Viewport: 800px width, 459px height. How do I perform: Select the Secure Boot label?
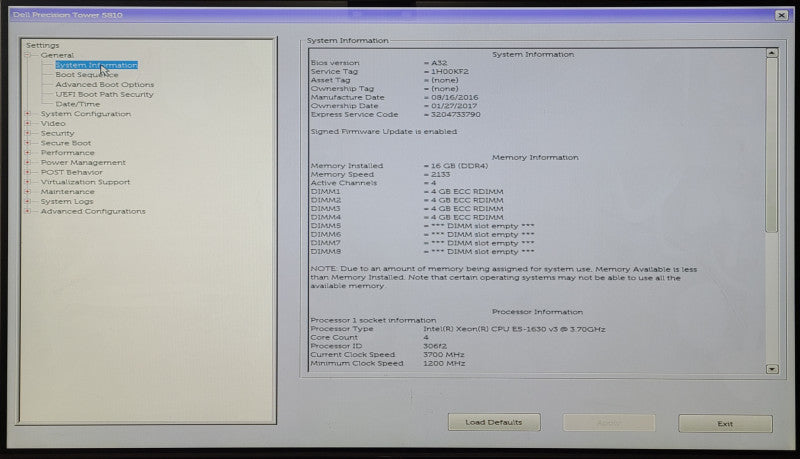[66, 143]
